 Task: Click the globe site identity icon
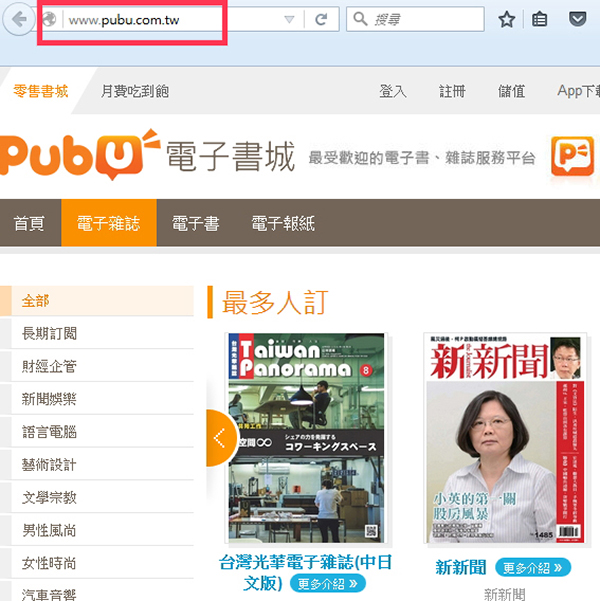coord(49,19)
